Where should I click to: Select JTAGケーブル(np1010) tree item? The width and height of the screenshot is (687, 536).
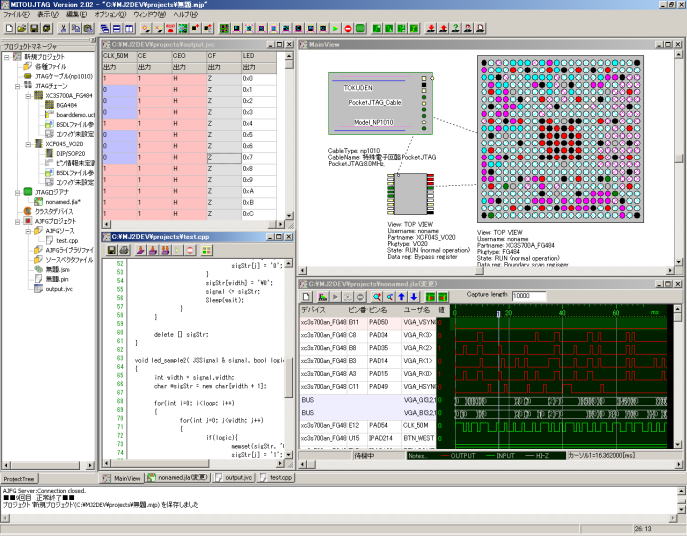[64, 76]
